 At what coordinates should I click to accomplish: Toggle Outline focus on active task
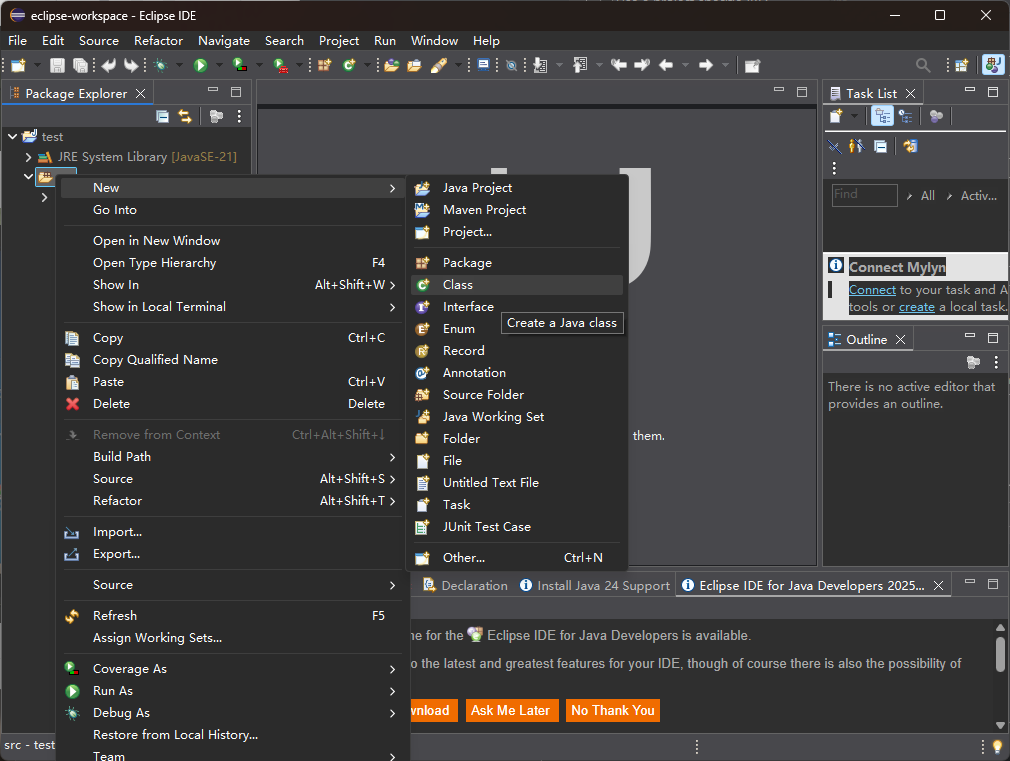(x=973, y=362)
